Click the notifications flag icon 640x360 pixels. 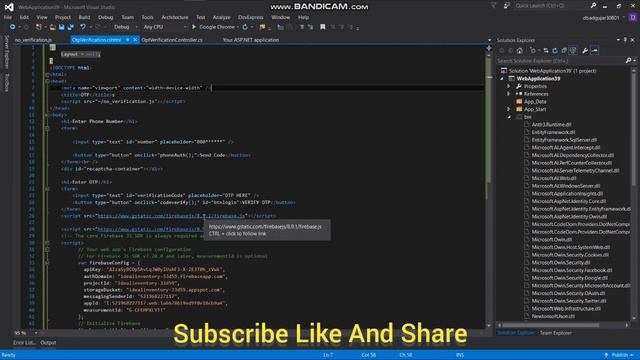click(x=493, y=6)
